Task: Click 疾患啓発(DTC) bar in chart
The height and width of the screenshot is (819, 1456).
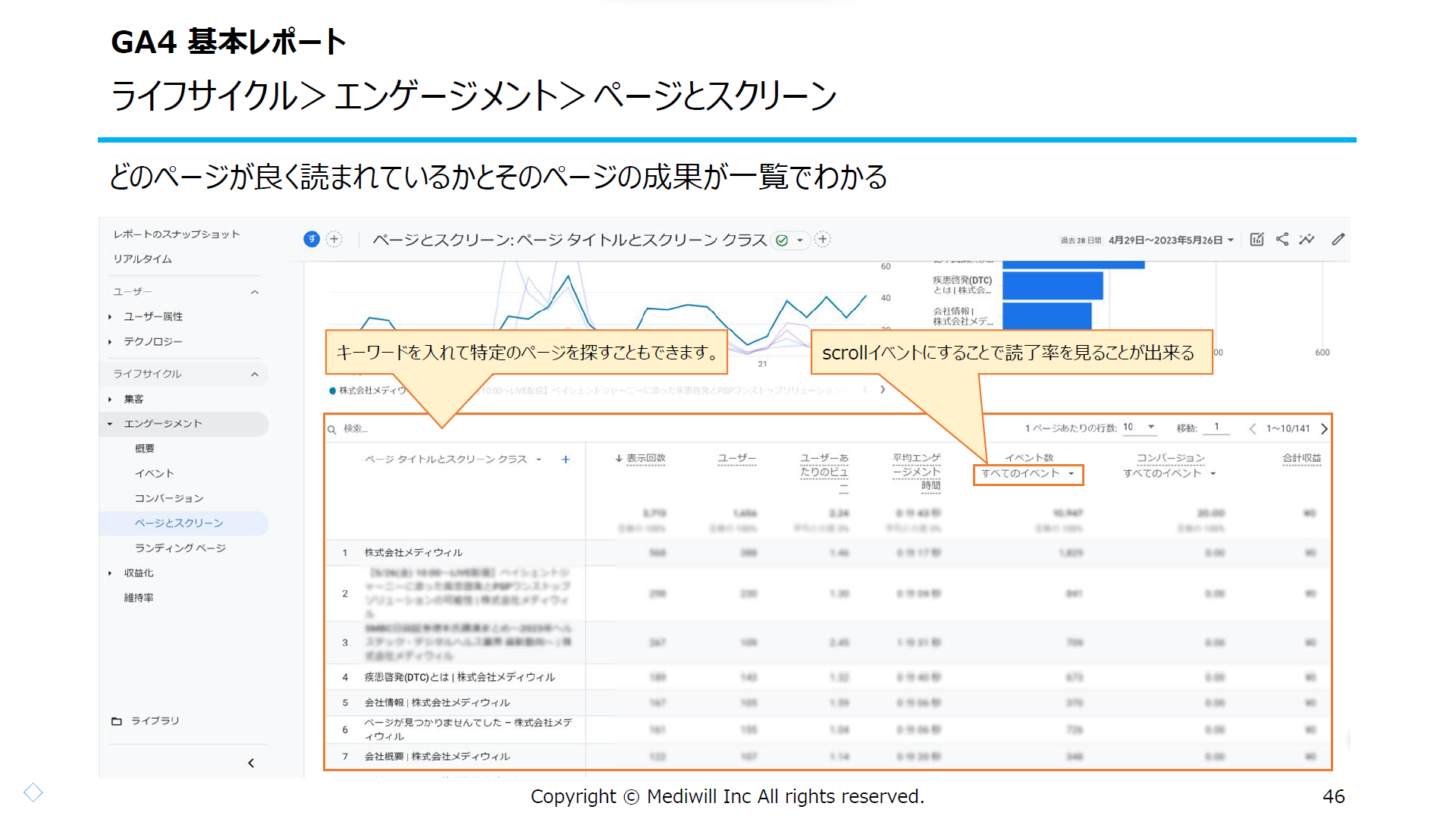Action: point(1053,286)
